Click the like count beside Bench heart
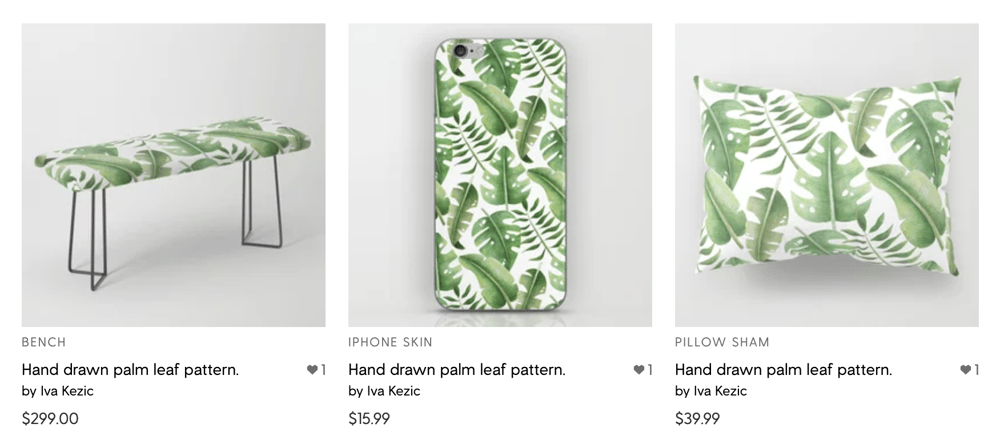Image resolution: width=1000 pixels, height=444 pixels. point(323,369)
